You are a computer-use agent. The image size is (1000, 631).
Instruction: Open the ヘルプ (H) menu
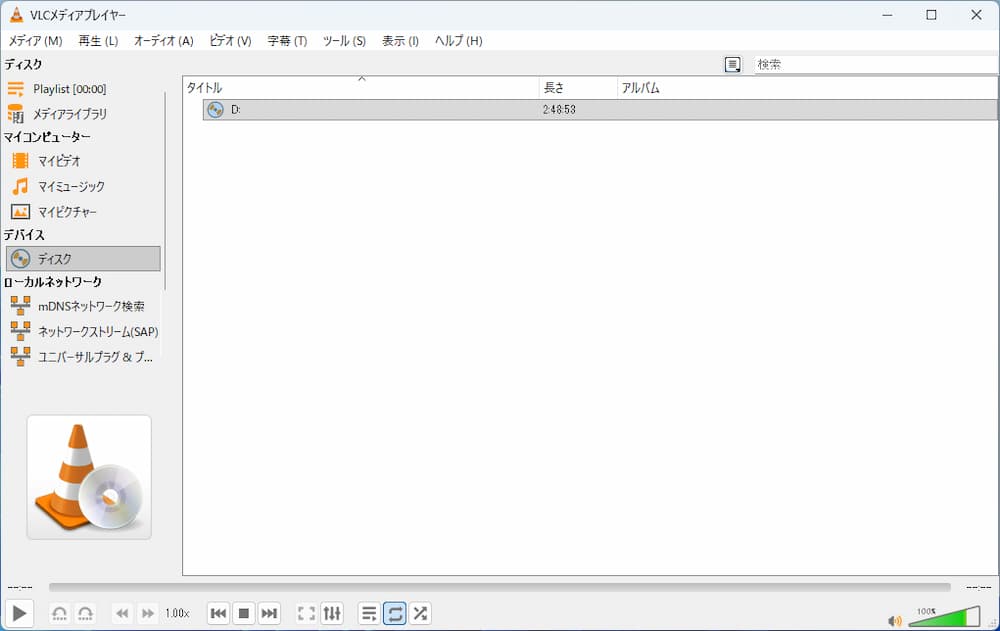[x=458, y=41]
